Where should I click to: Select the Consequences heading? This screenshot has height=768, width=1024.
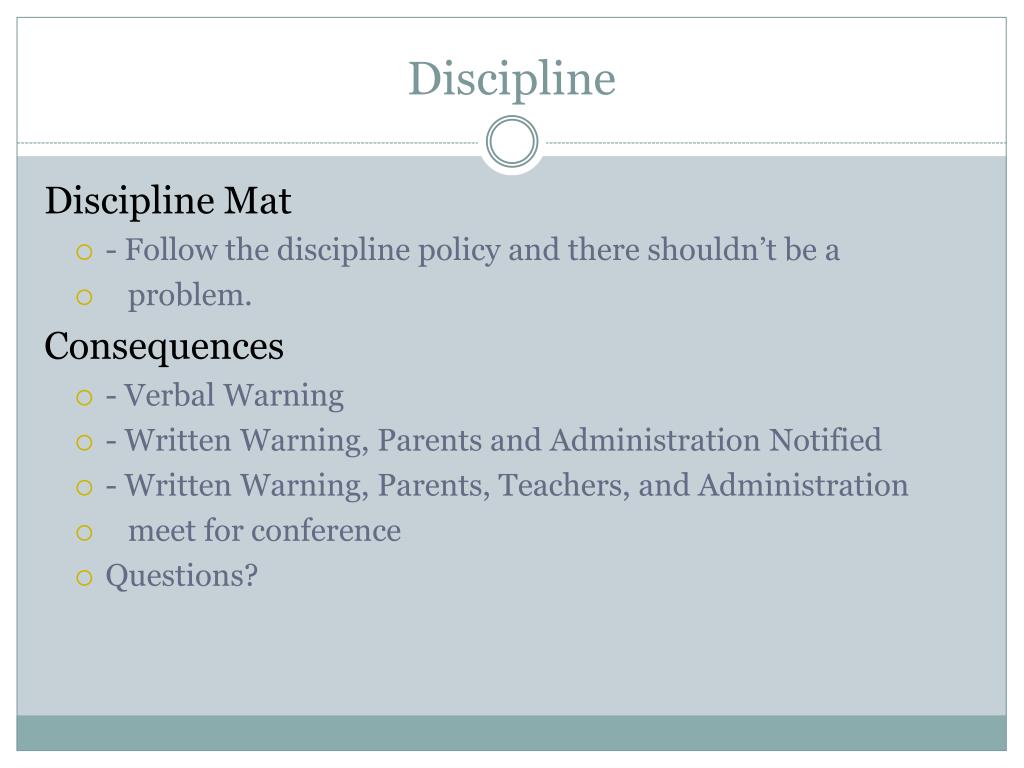click(164, 346)
